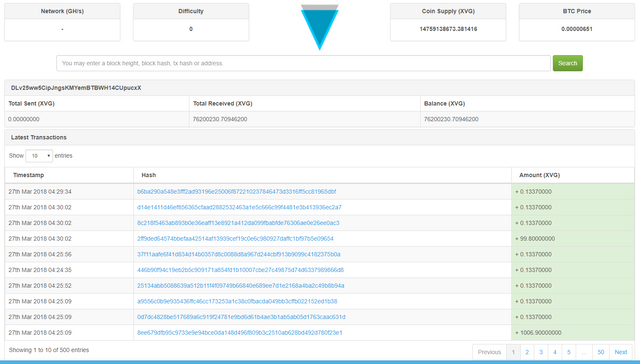Viewport: 640px width, 364px height.
Task: Click the Network (GH/s) card heading
Action: click(x=62, y=11)
